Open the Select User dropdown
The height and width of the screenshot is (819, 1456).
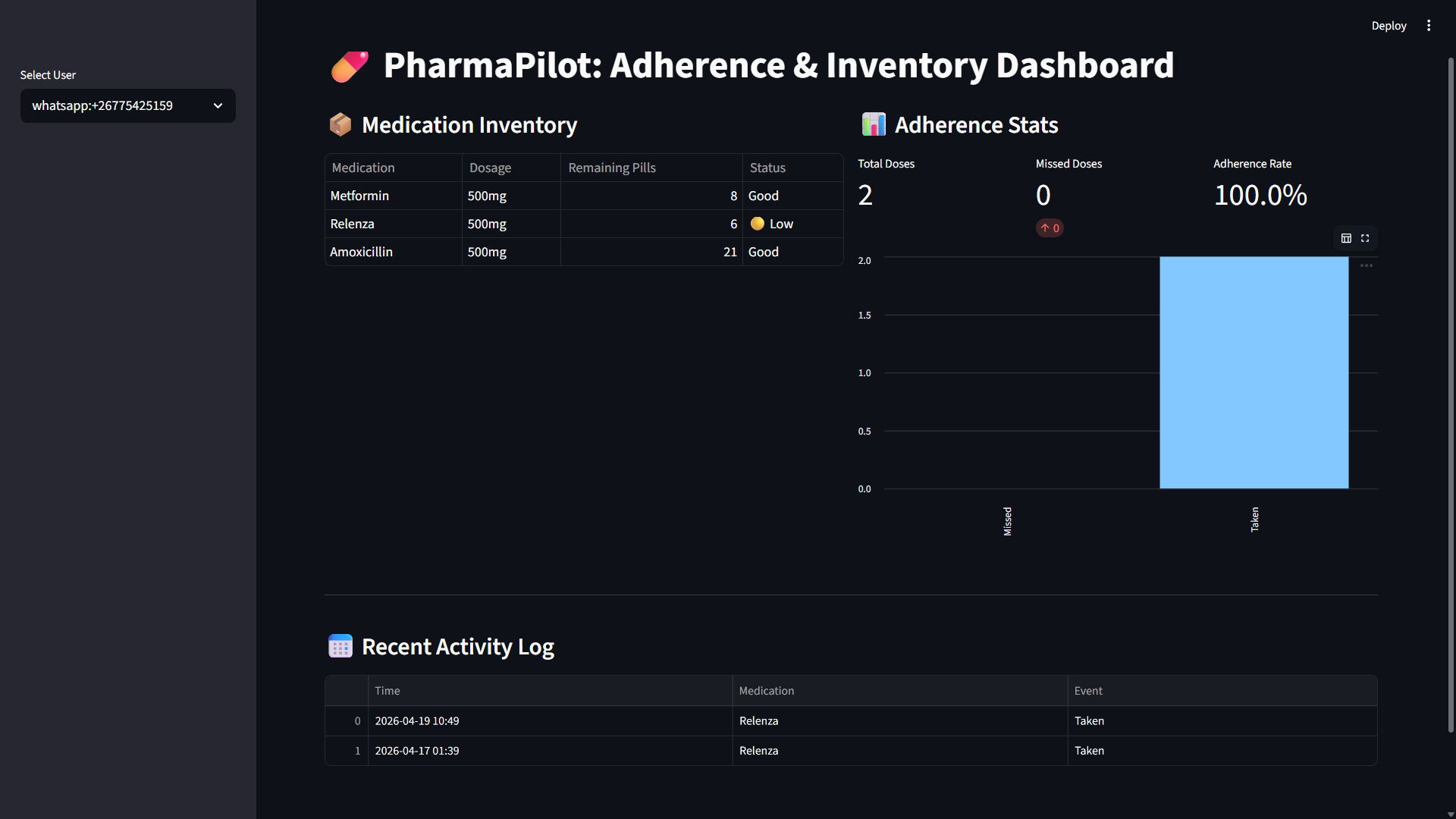[127, 105]
